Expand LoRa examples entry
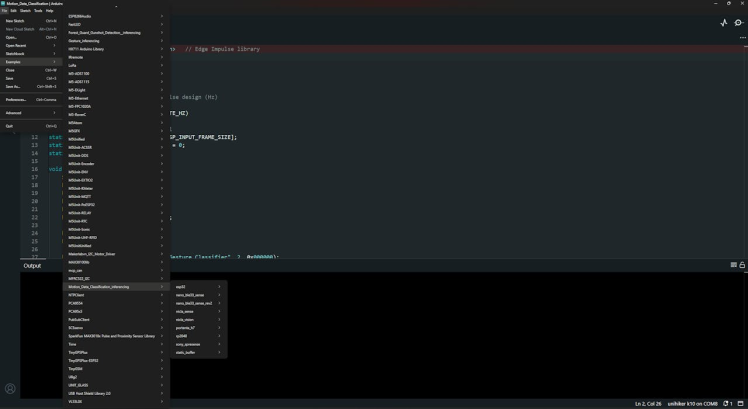The image size is (748, 409). pyautogui.click(x=116, y=65)
